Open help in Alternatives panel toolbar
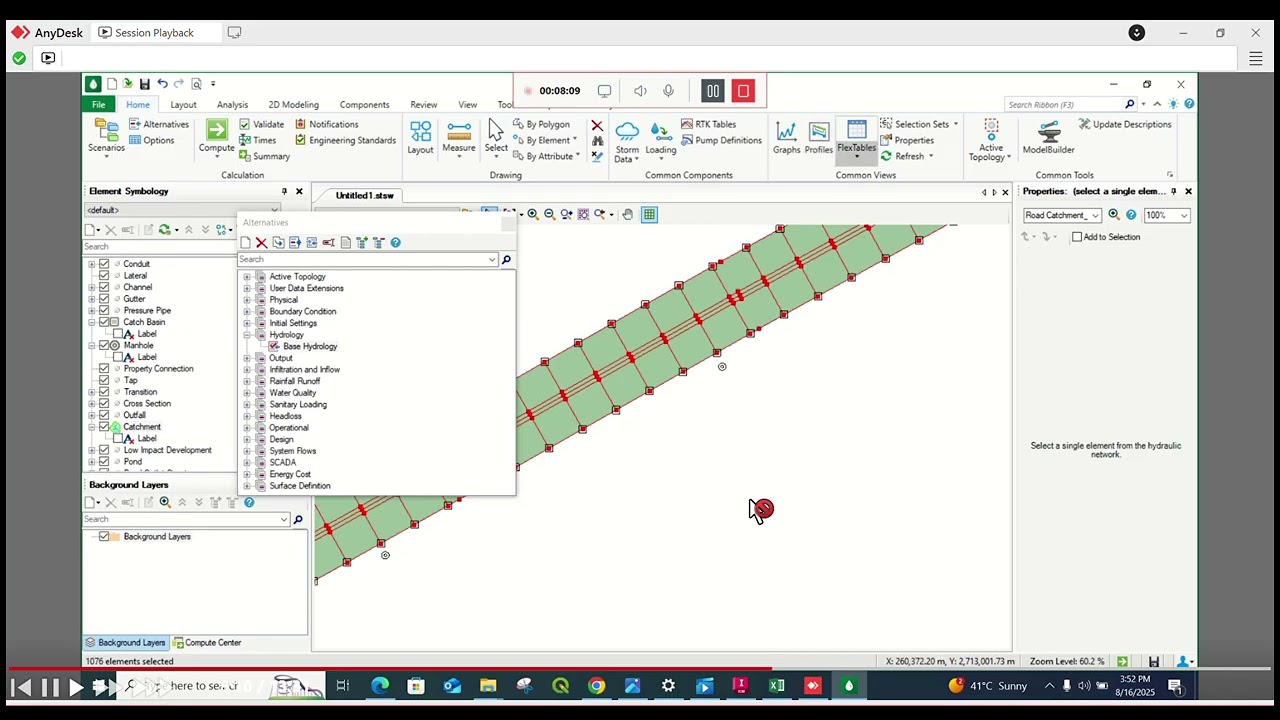The width and height of the screenshot is (1280, 720). 395,243
